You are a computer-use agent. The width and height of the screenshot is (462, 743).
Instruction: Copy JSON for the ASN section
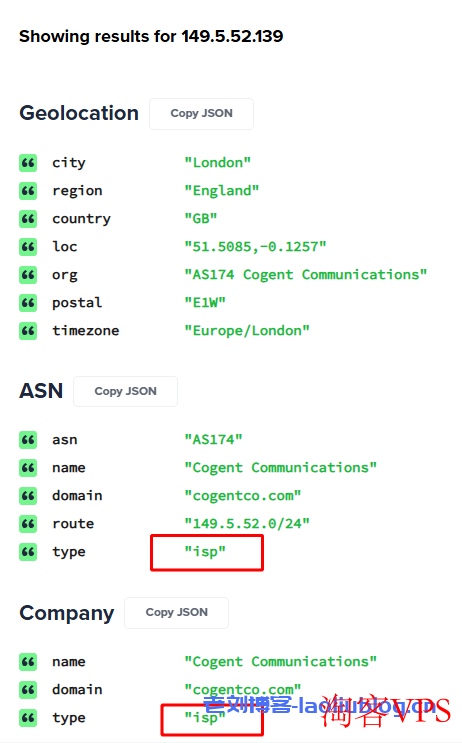tap(126, 391)
